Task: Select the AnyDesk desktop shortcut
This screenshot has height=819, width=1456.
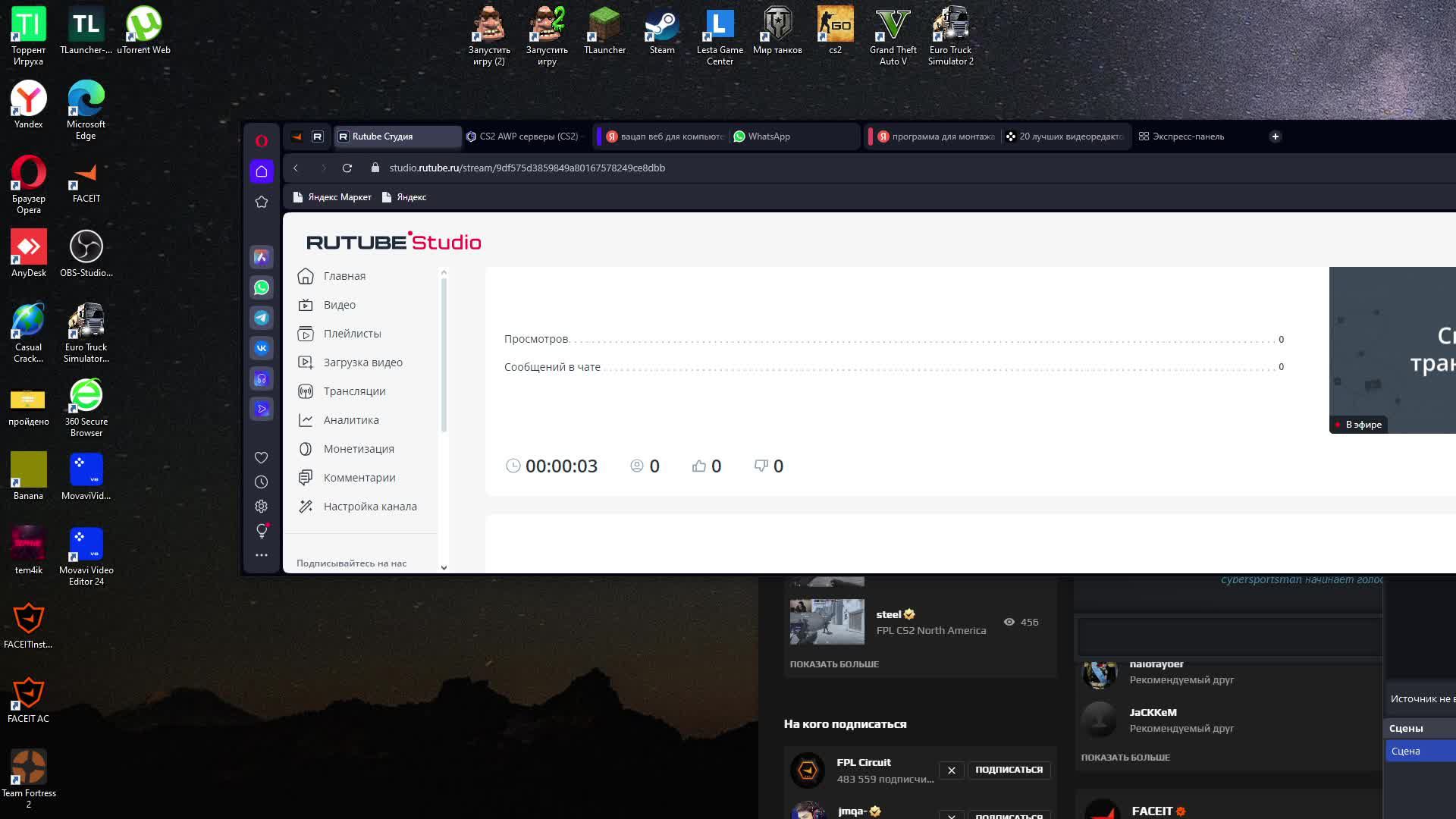Action: pyautogui.click(x=29, y=254)
